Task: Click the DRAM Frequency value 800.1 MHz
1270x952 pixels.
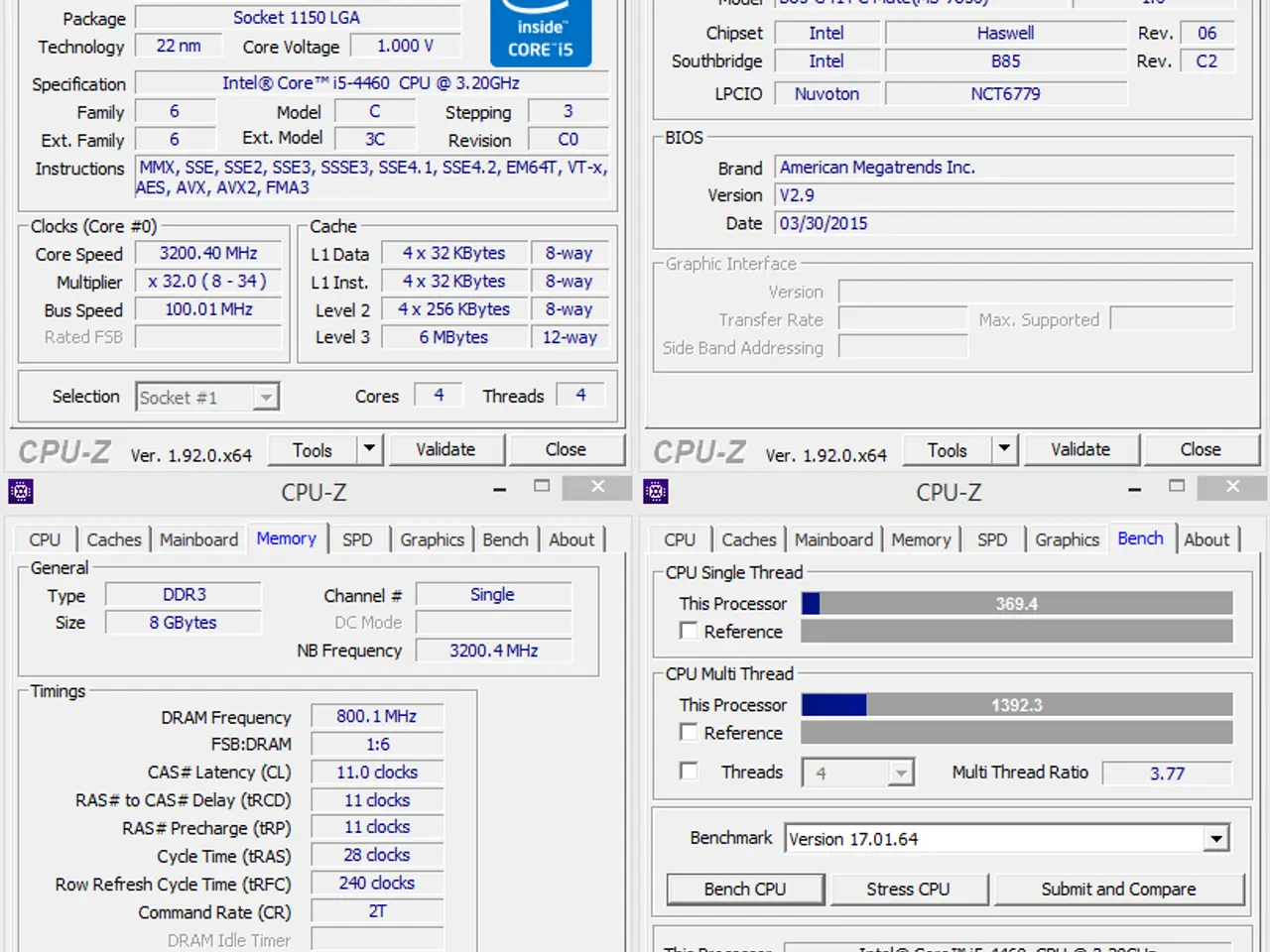Action: (377, 716)
